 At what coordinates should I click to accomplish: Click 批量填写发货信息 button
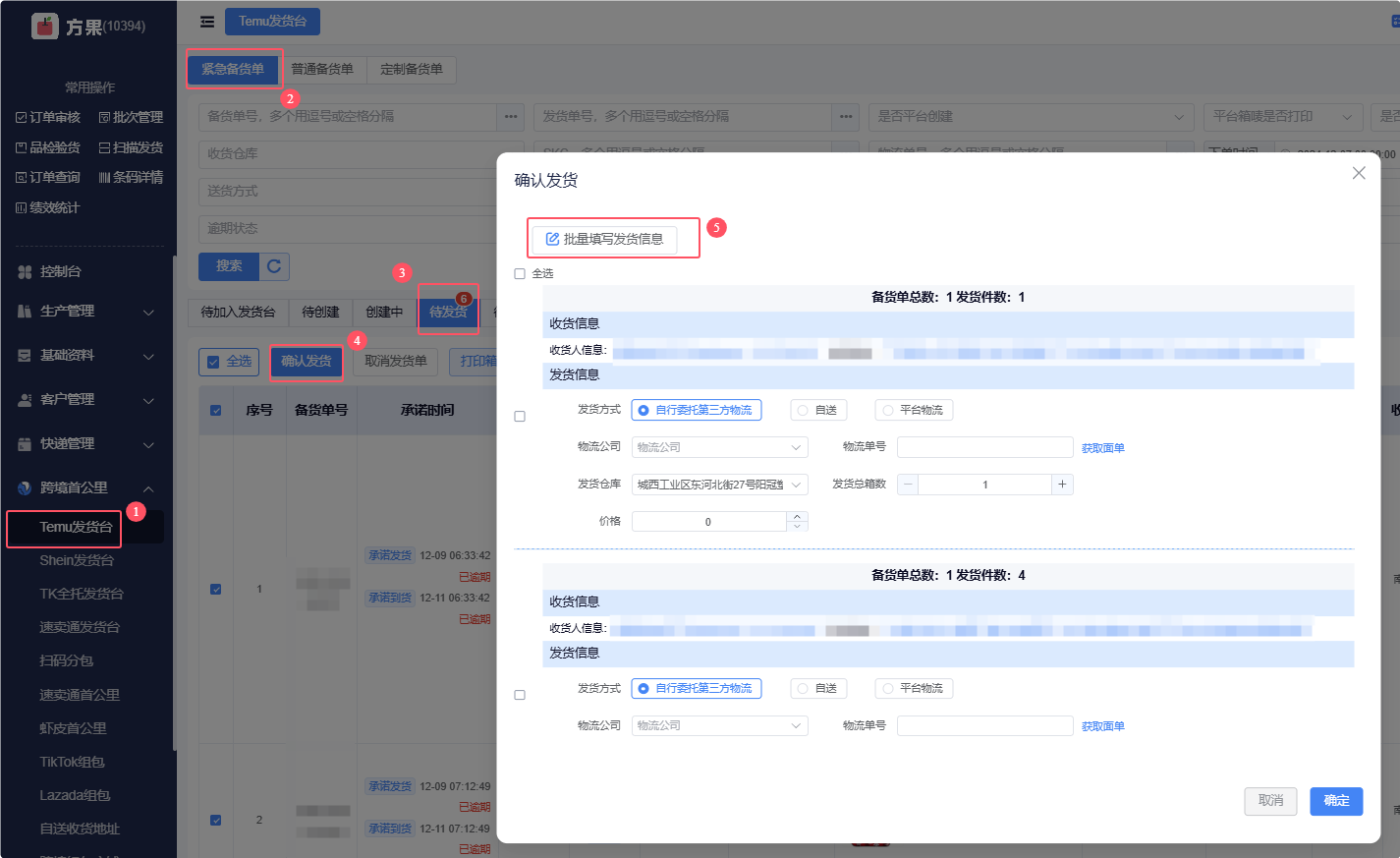click(605, 239)
